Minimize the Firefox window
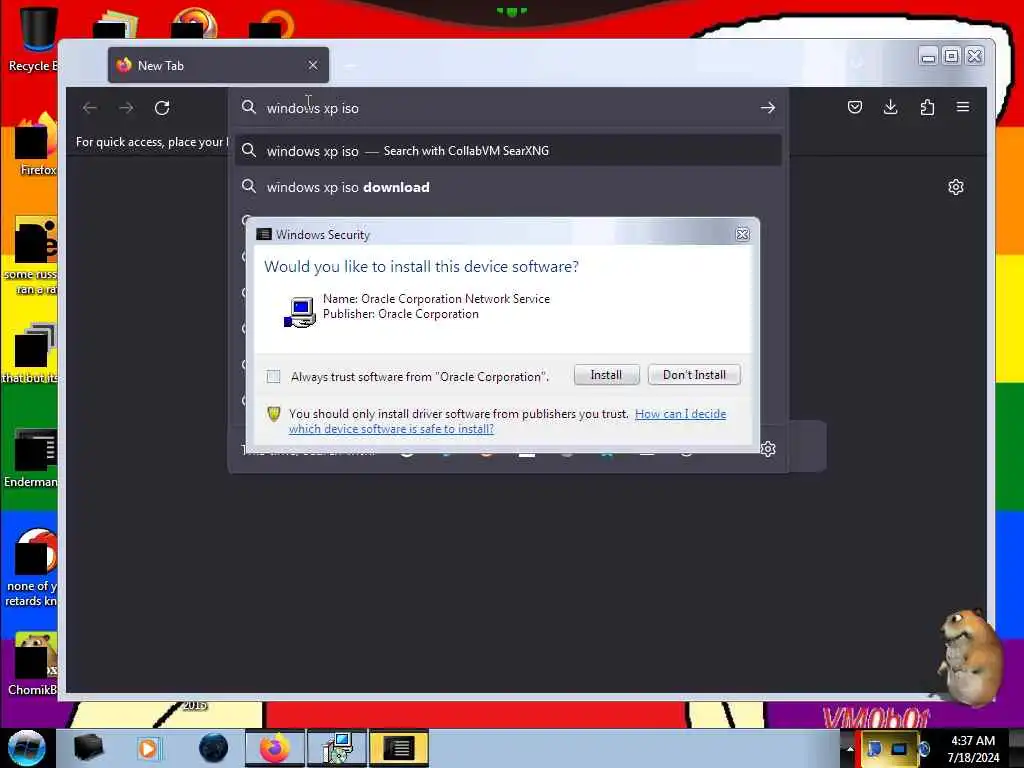Image resolution: width=1024 pixels, height=768 pixels. pyautogui.click(x=928, y=57)
